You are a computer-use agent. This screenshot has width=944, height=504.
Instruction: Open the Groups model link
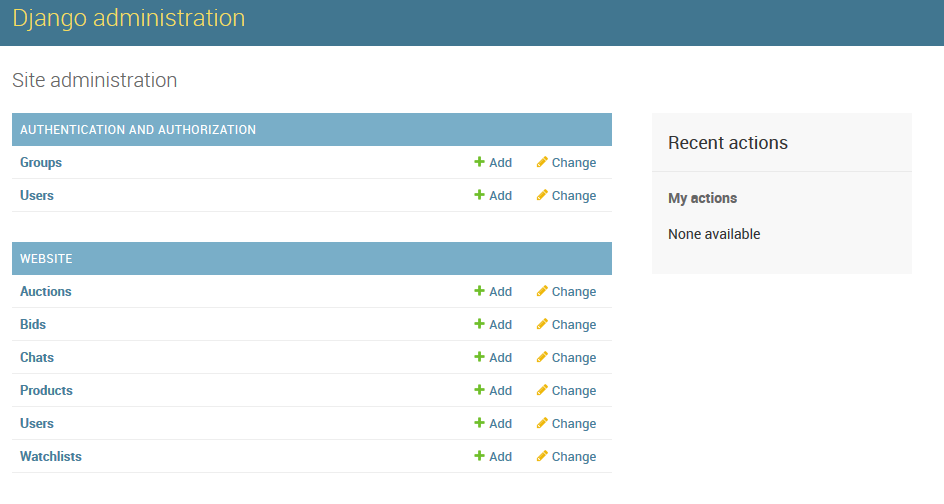pos(41,163)
